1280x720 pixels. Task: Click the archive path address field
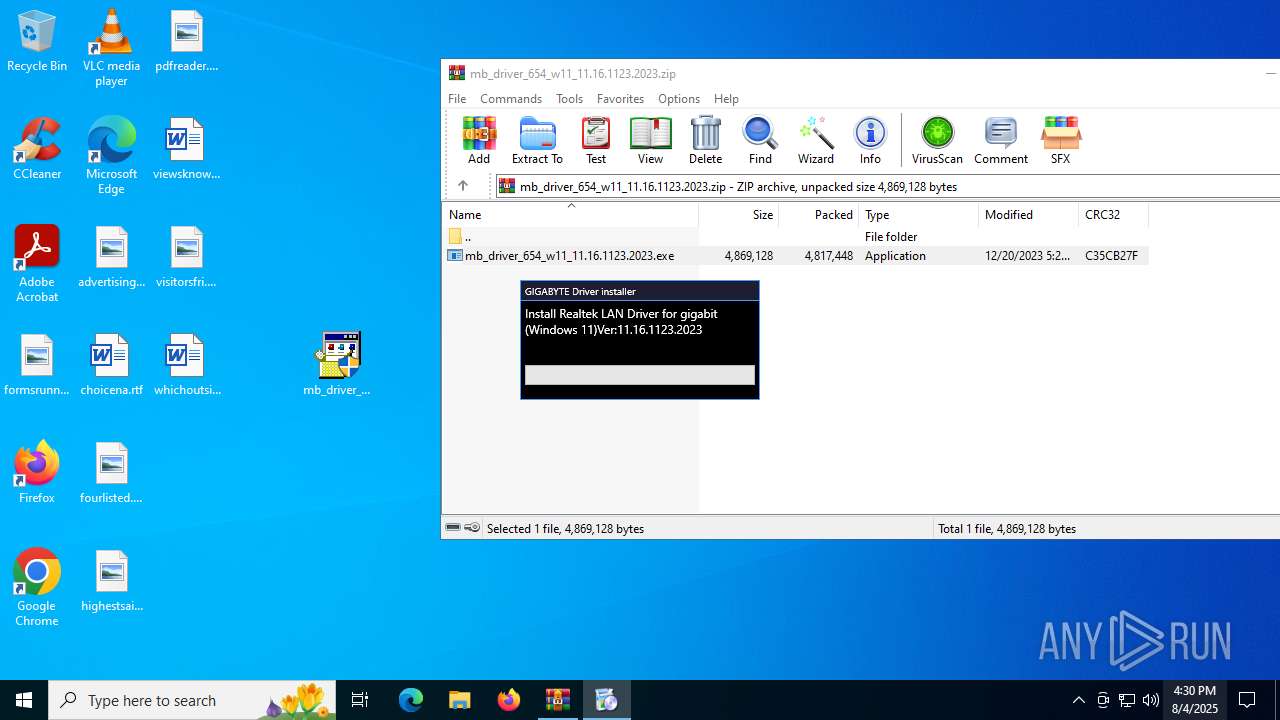click(888, 186)
